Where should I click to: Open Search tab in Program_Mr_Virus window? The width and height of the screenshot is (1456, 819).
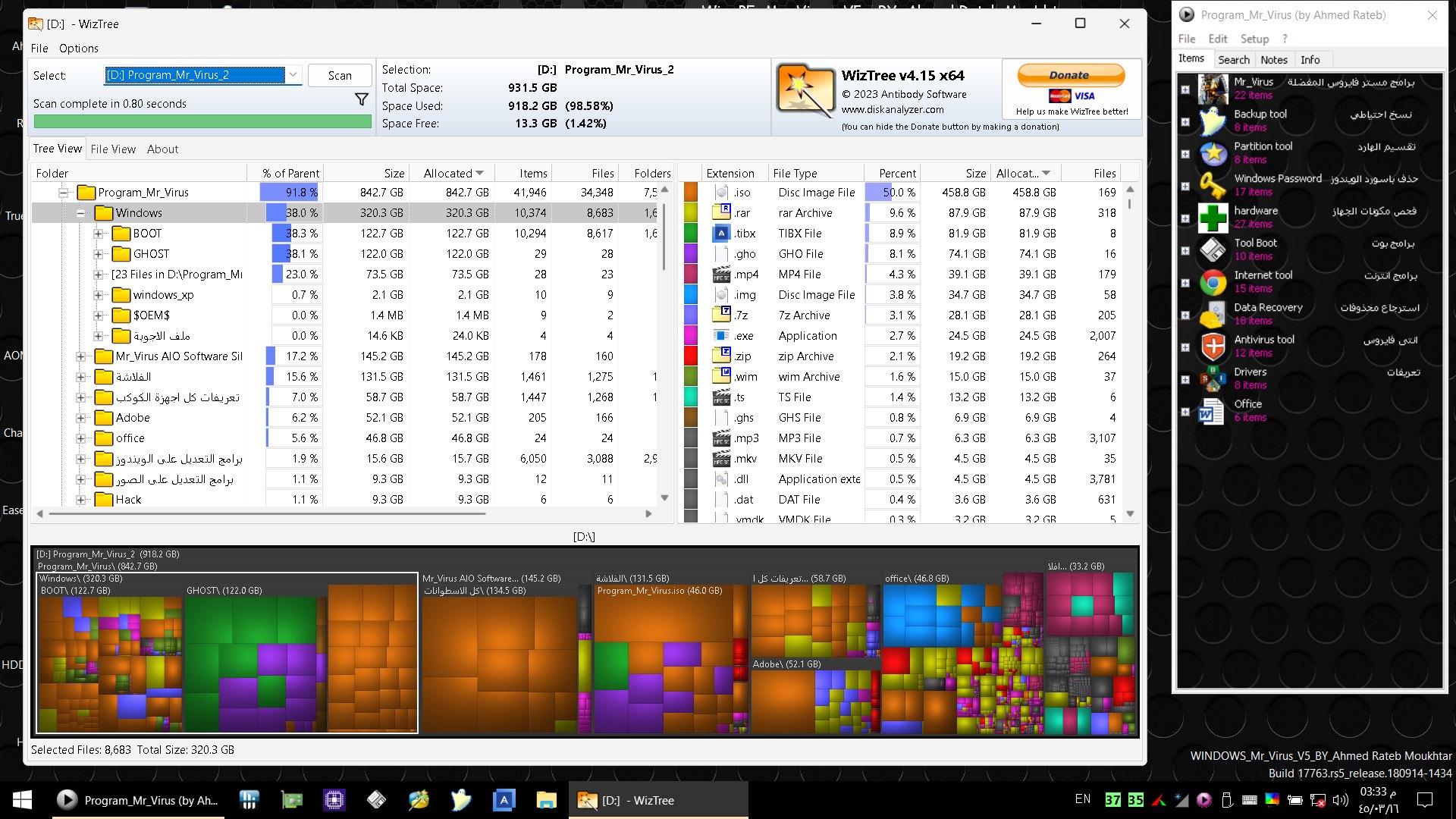[x=1234, y=60]
